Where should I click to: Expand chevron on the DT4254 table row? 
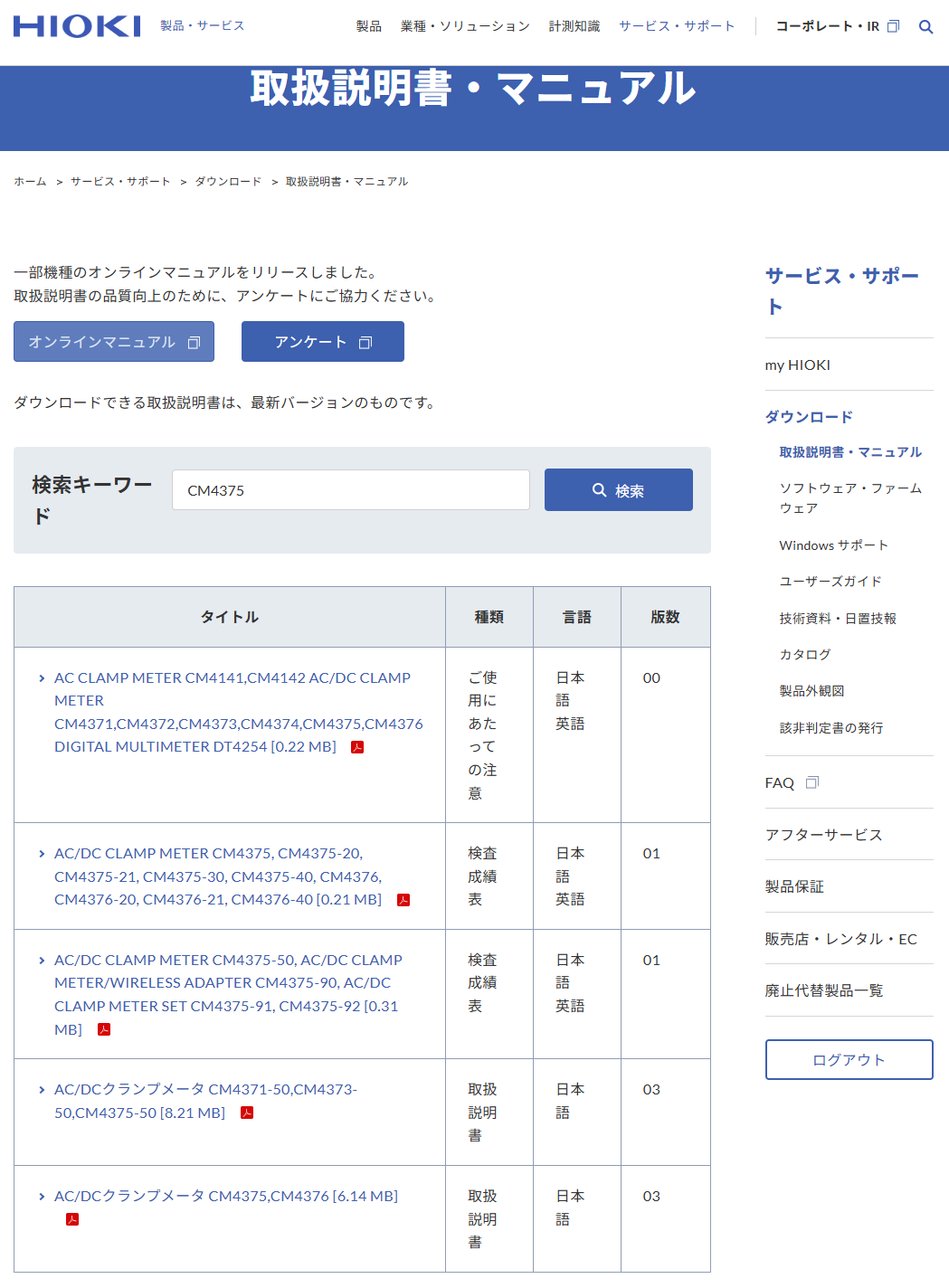(42, 677)
